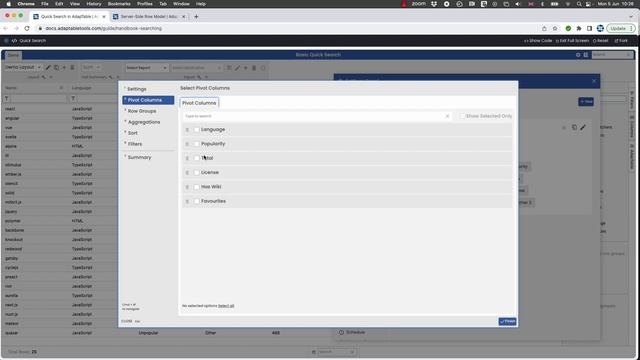Open the Filters wizard step
The width and height of the screenshot is (640, 360).
(x=148, y=144)
